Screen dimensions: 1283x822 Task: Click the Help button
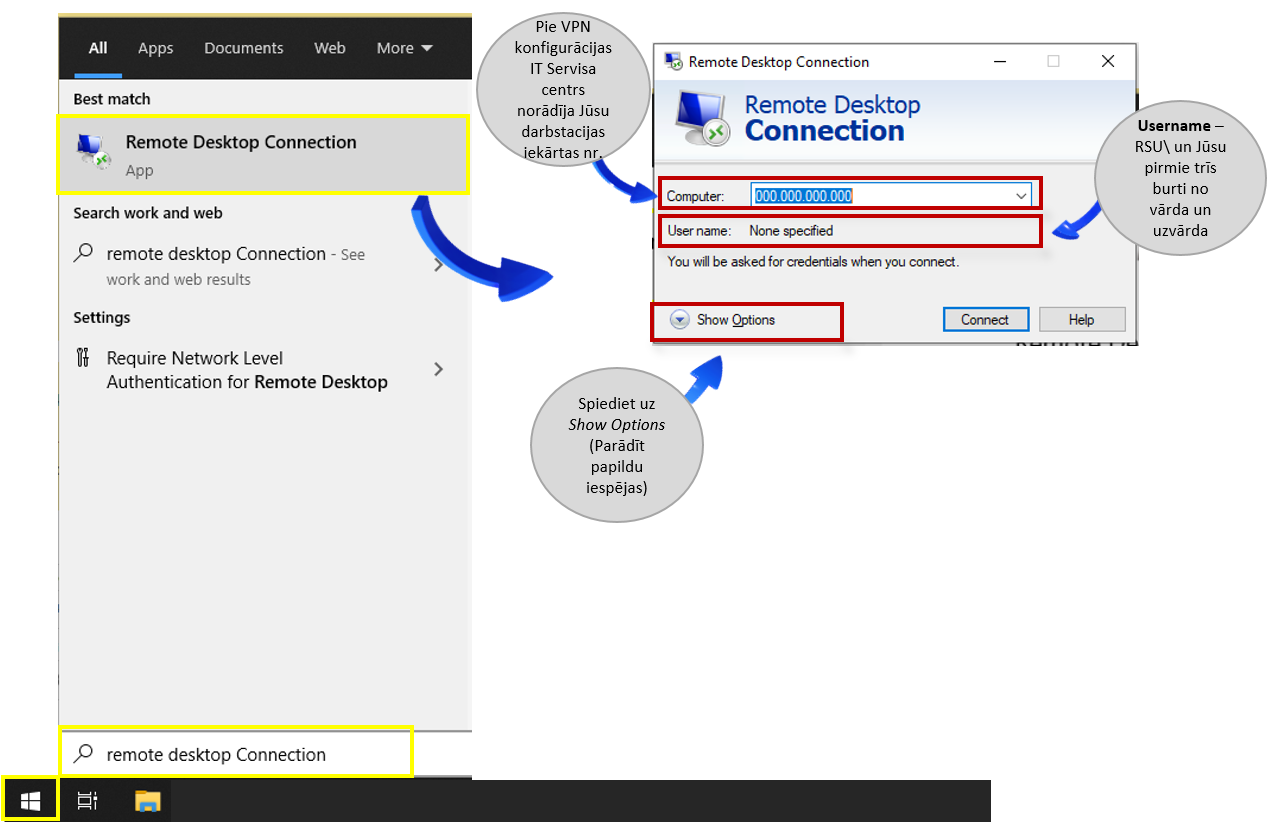(1081, 320)
